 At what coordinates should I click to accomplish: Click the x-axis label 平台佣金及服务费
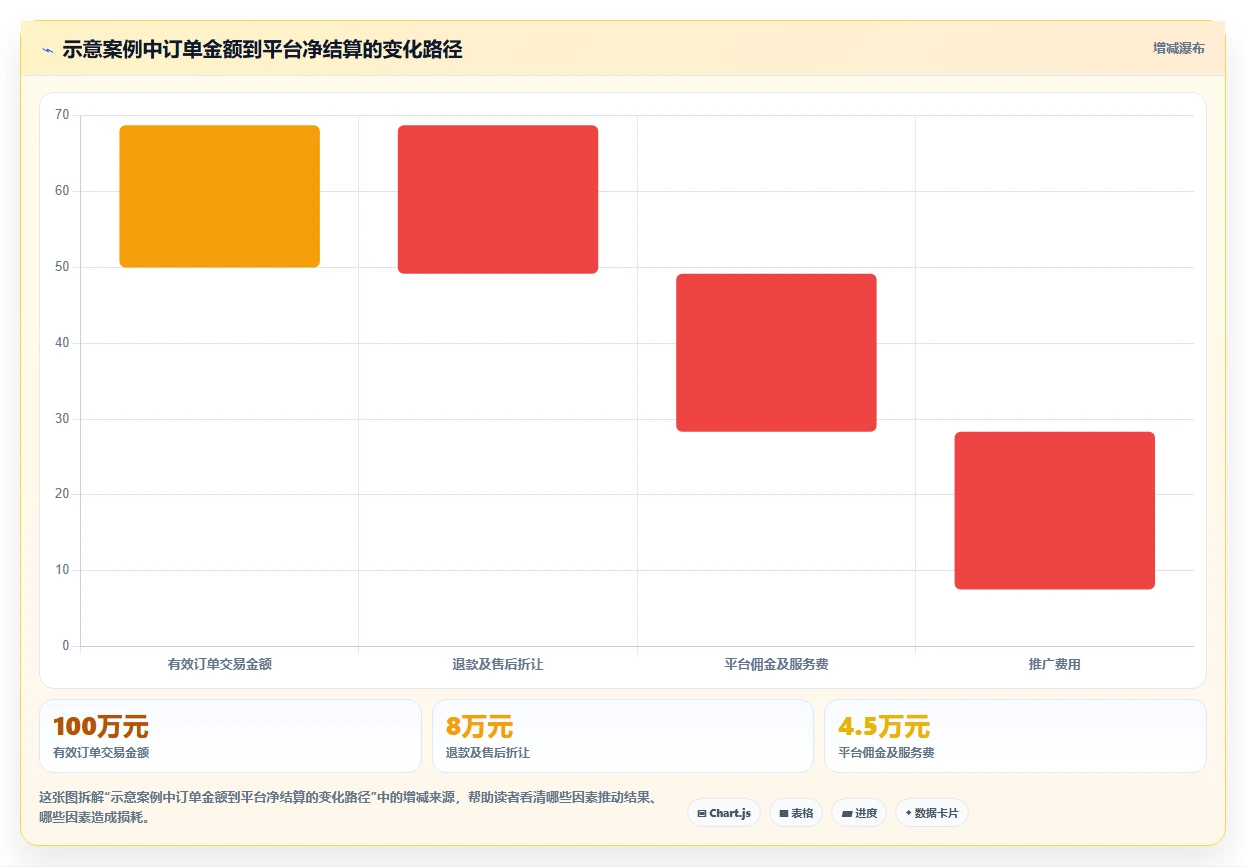click(777, 664)
